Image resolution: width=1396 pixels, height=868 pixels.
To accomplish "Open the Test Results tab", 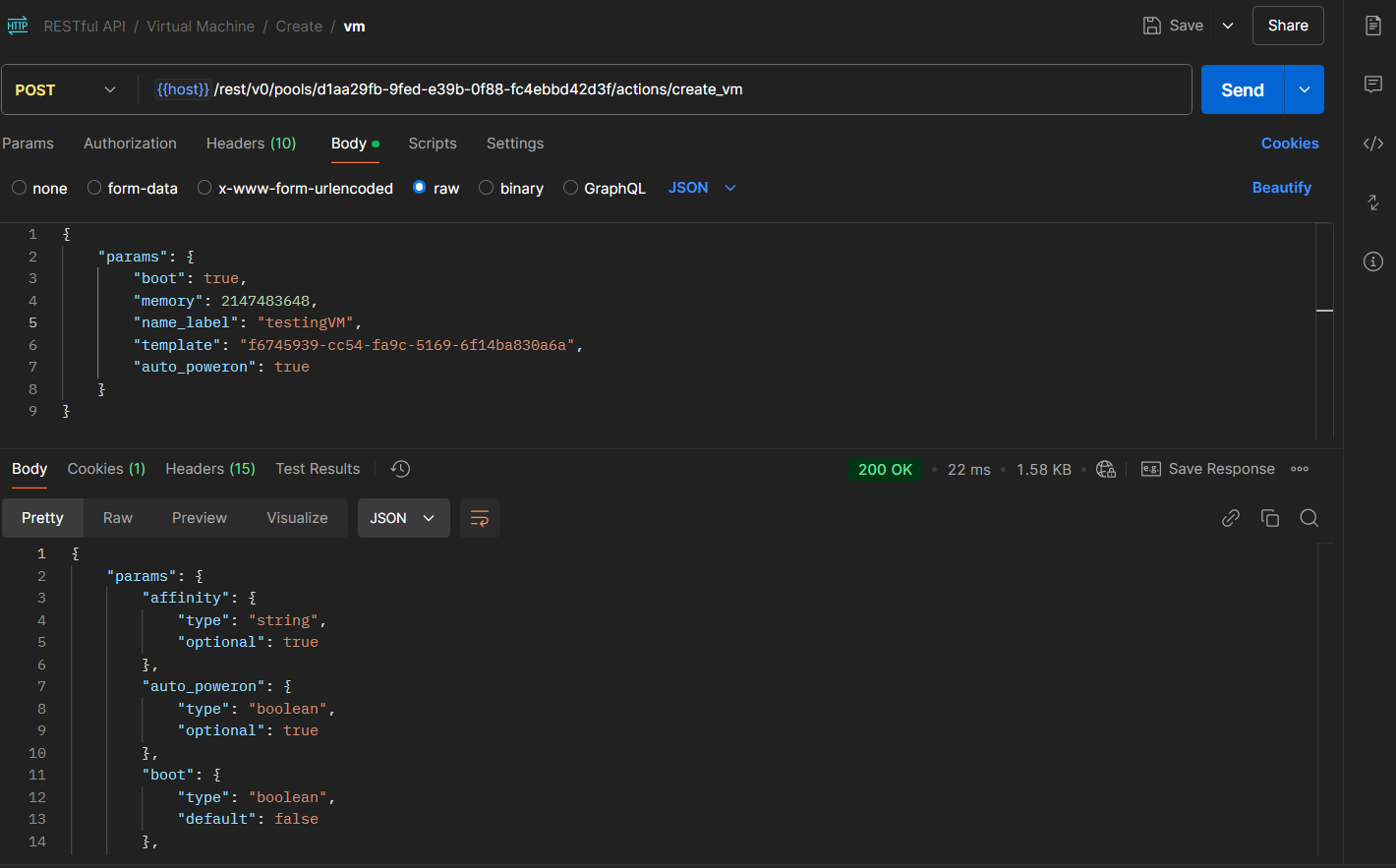I will pos(318,469).
